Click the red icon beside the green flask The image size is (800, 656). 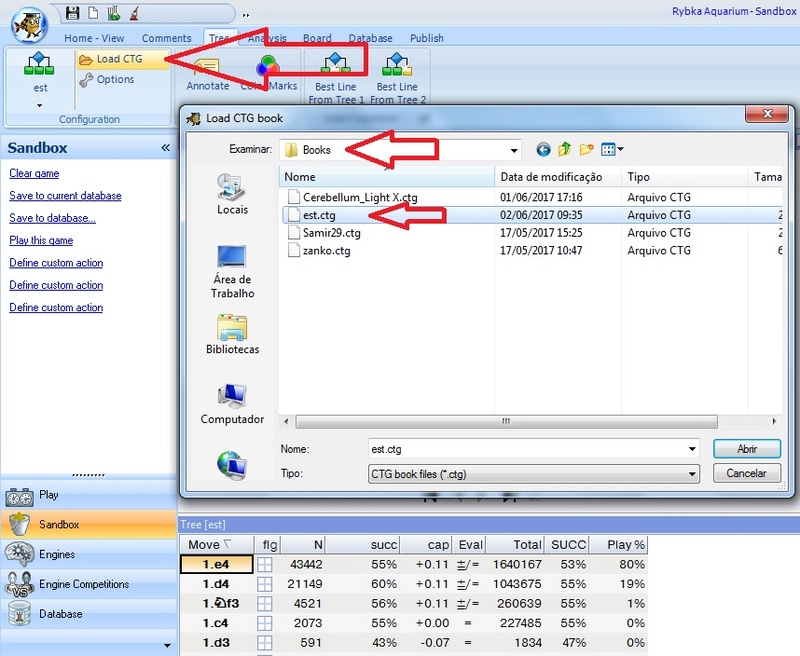[134, 13]
